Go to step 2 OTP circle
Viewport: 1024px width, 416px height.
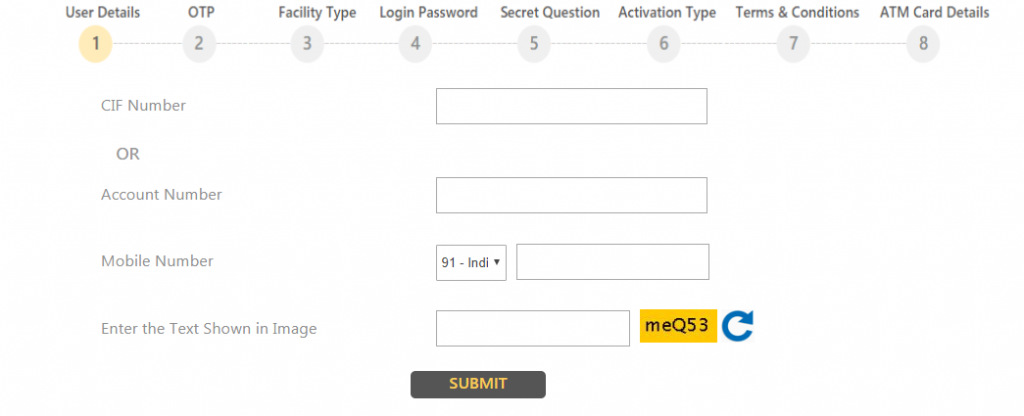(x=199, y=44)
